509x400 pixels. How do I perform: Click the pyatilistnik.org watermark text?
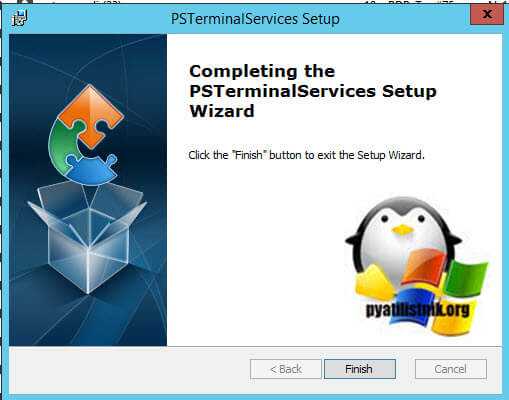pyautogui.click(x=418, y=310)
